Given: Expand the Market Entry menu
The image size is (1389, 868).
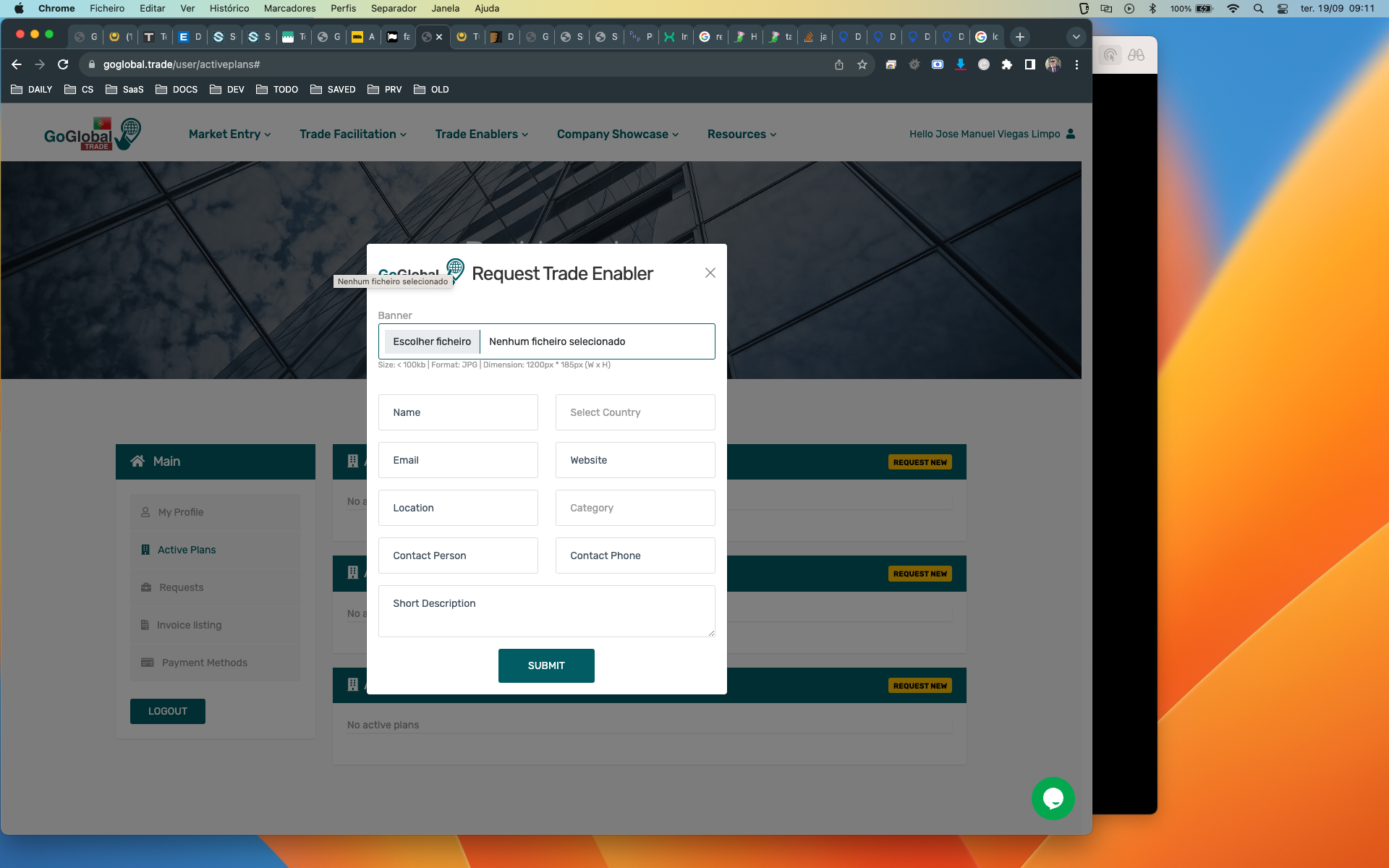Looking at the screenshot, I should (229, 135).
